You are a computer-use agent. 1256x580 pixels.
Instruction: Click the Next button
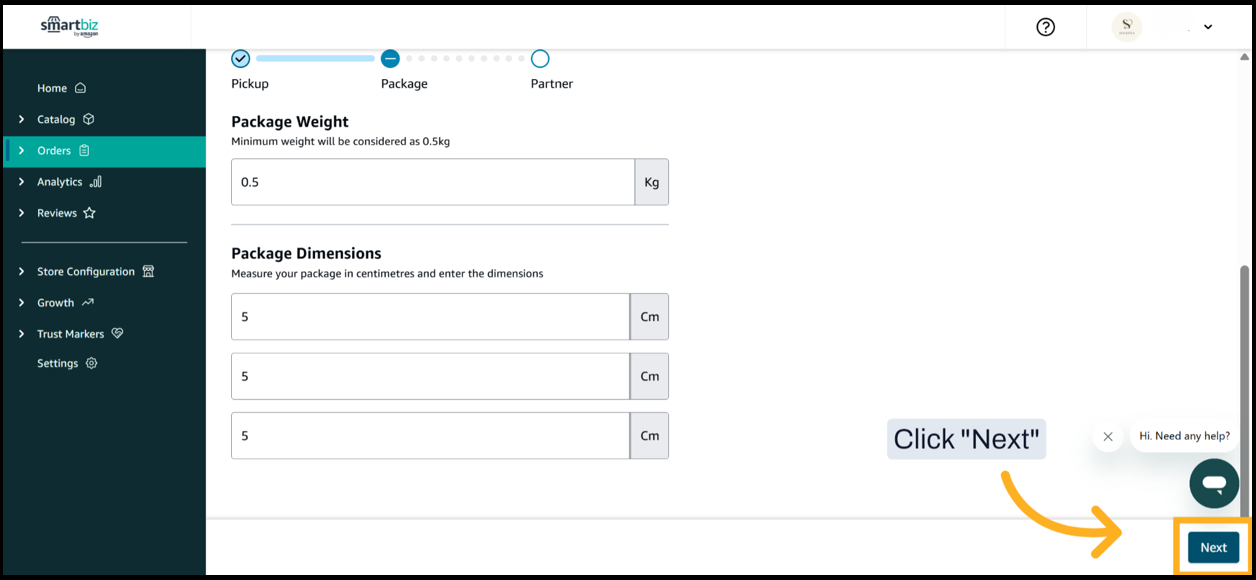pyautogui.click(x=1213, y=547)
